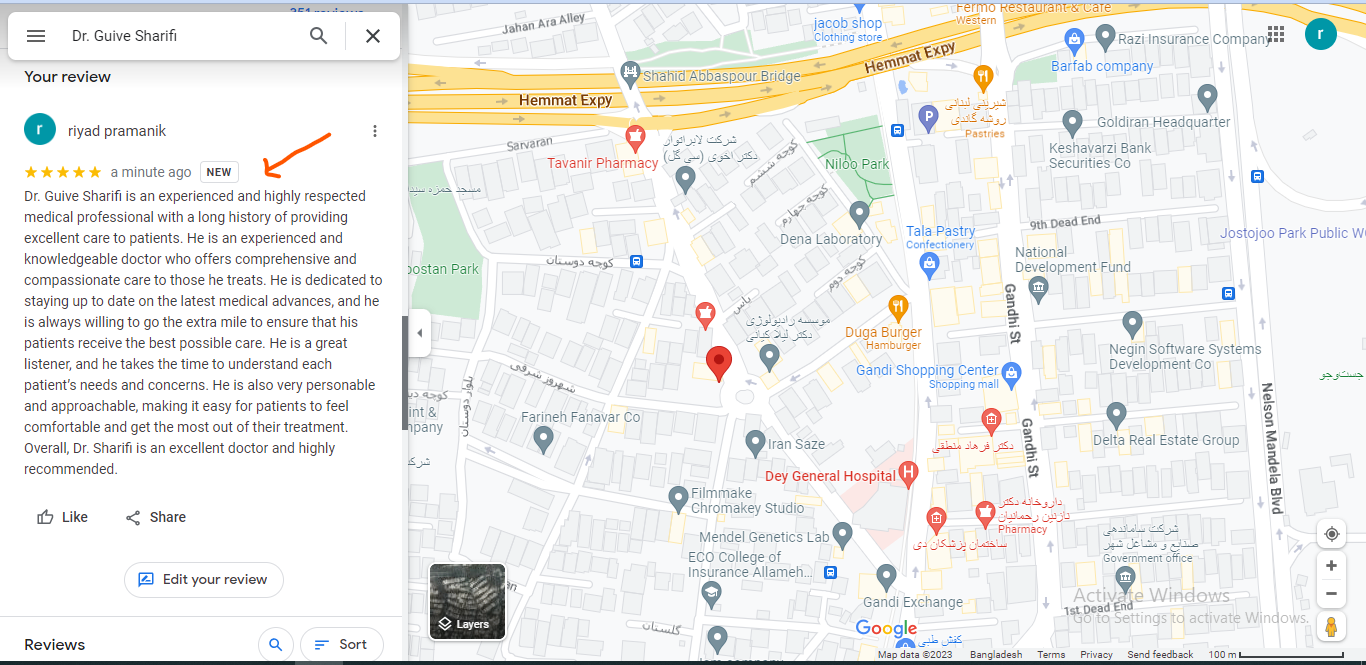1366x665 pixels.
Task: Select the Duga Burger restaurant marker
Action: (898, 307)
